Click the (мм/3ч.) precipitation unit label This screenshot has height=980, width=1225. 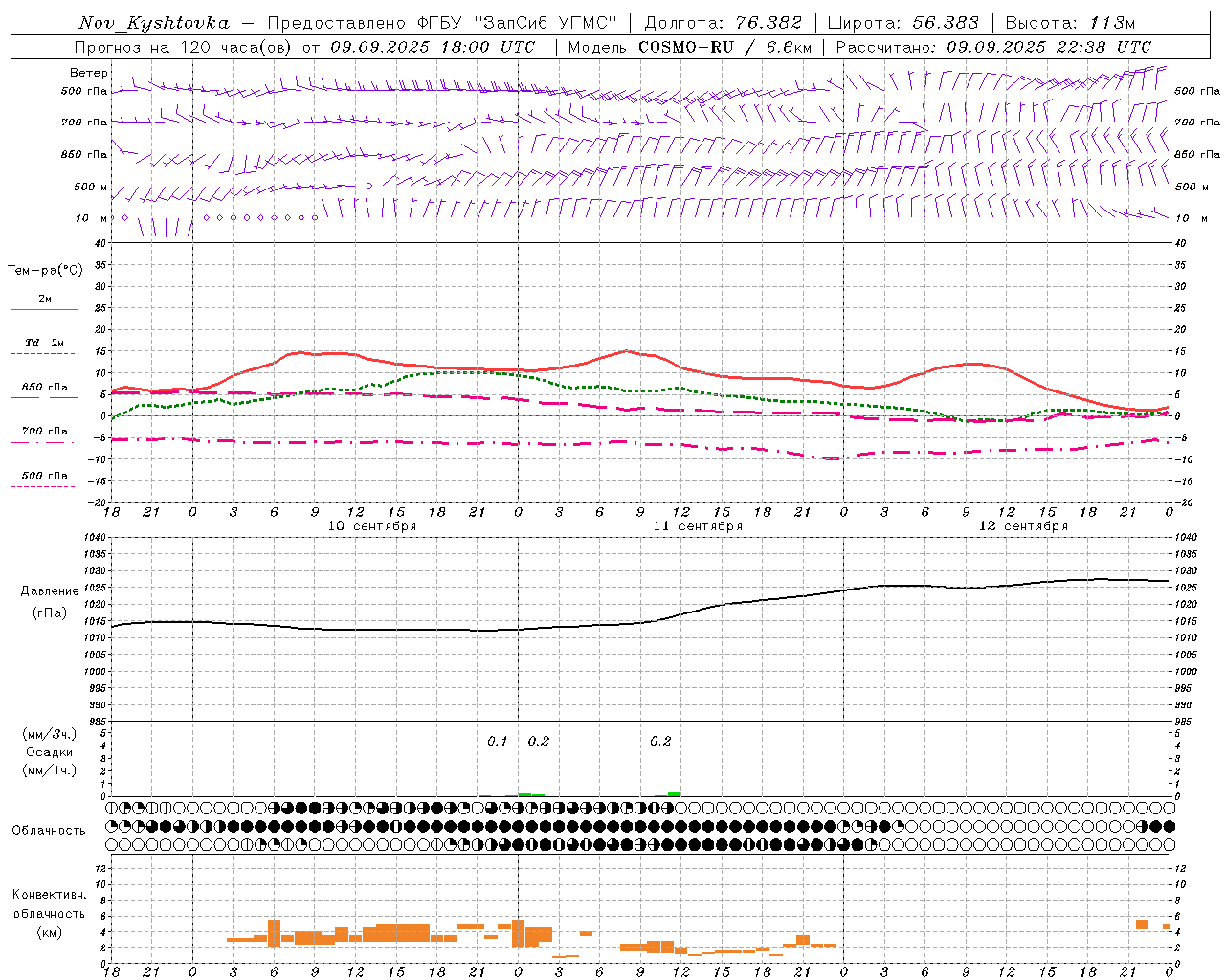49,734
